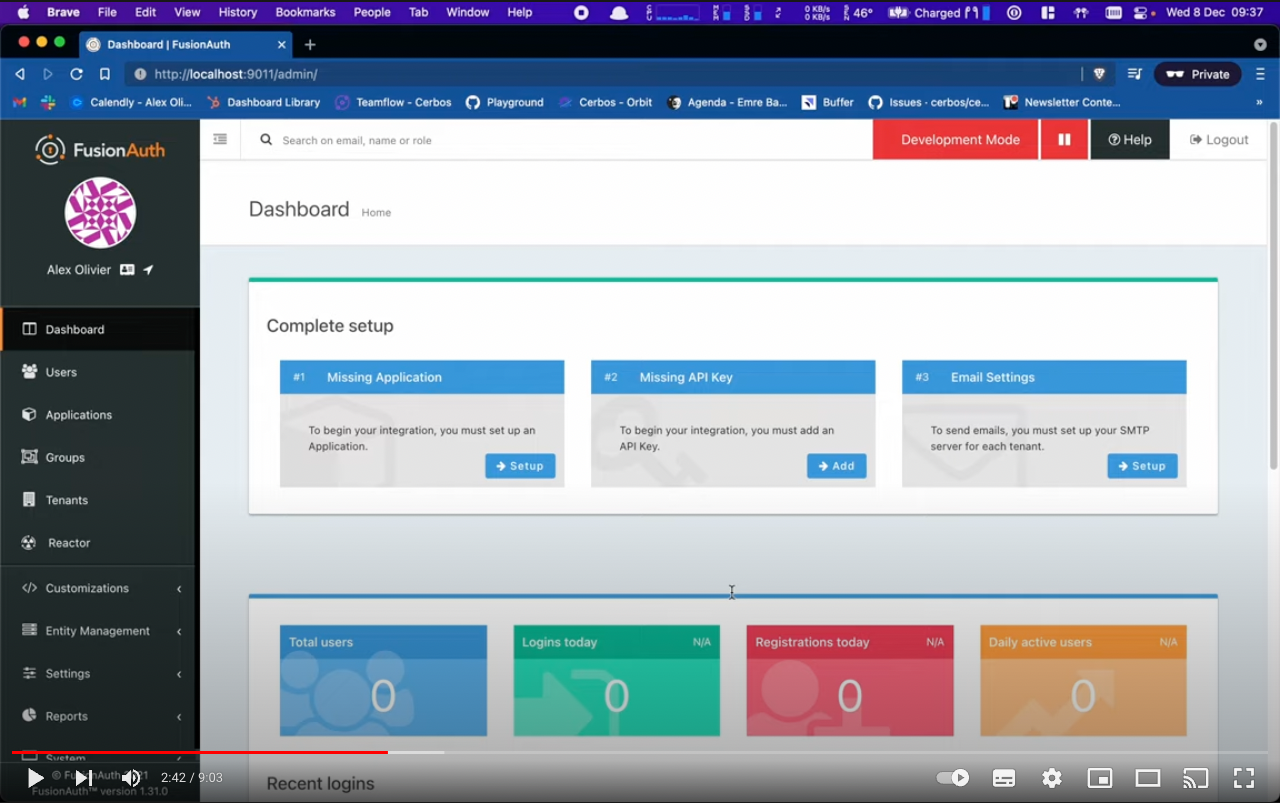Screen dimensions: 1280x803
Task: Open the Dashboard sidebar item
Action: (100, 329)
